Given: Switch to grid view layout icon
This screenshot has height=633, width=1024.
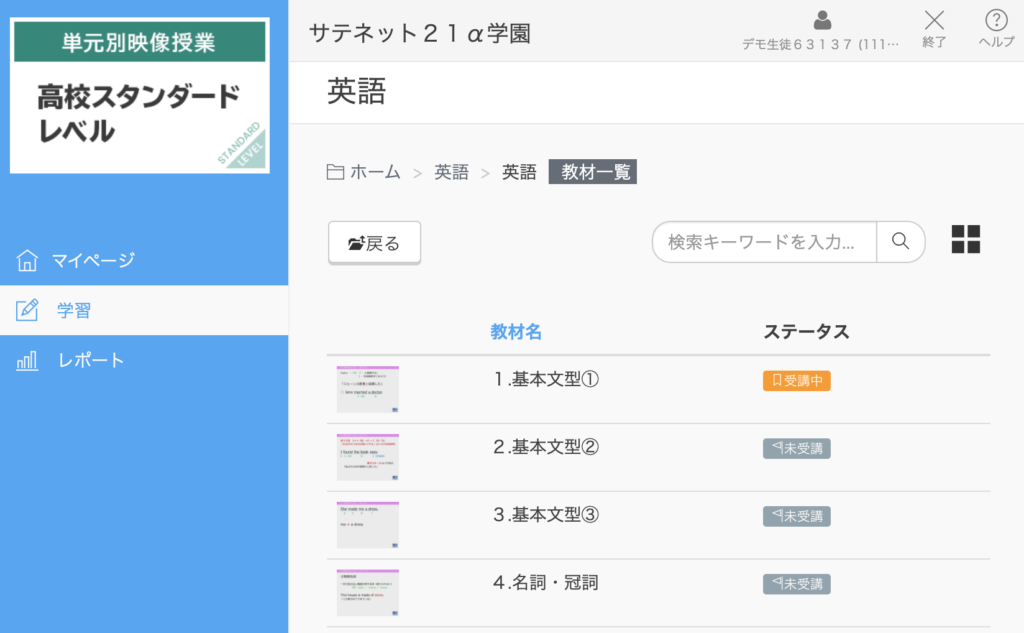Looking at the screenshot, I should (x=966, y=240).
